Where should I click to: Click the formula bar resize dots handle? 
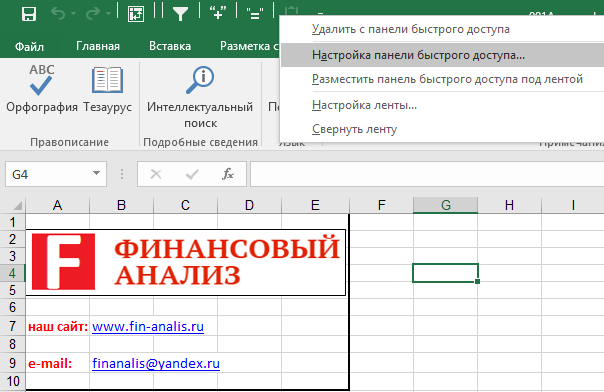122,174
